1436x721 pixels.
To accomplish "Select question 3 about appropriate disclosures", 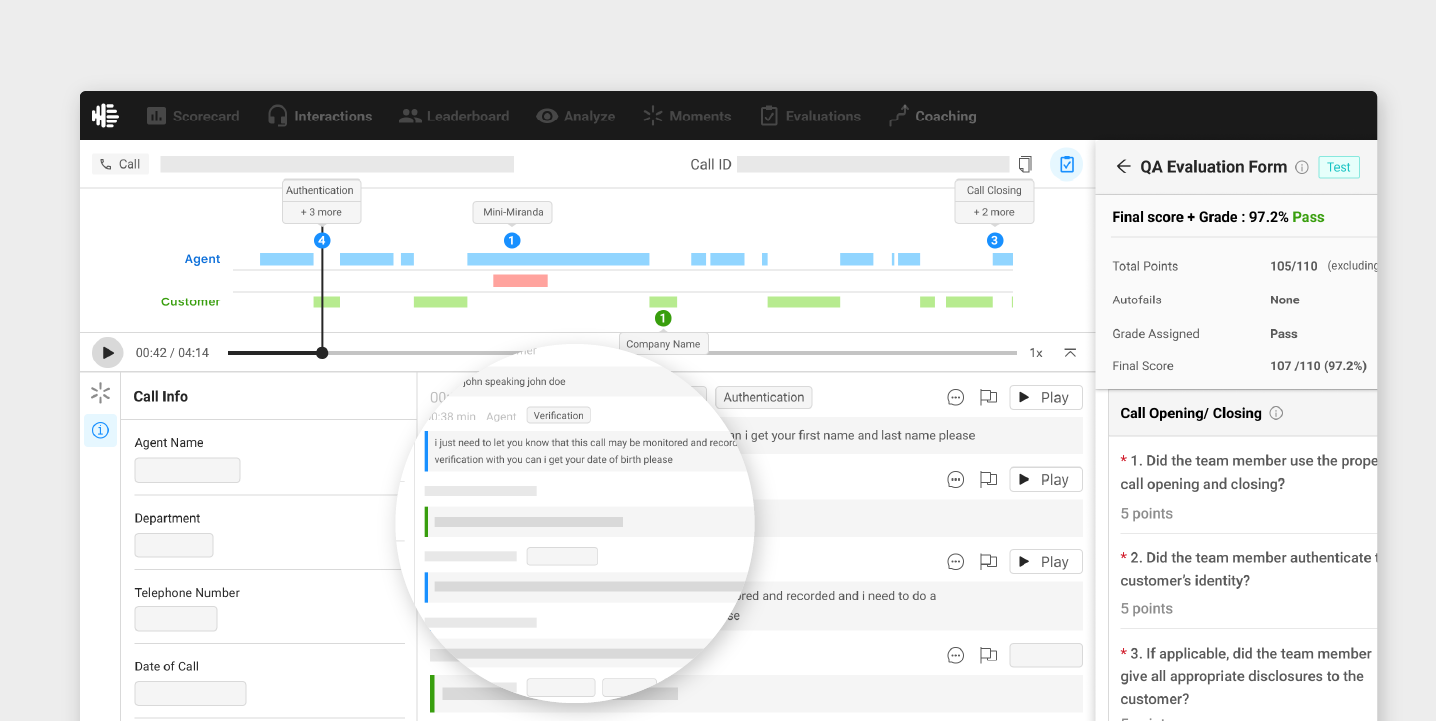I will click(x=1247, y=676).
